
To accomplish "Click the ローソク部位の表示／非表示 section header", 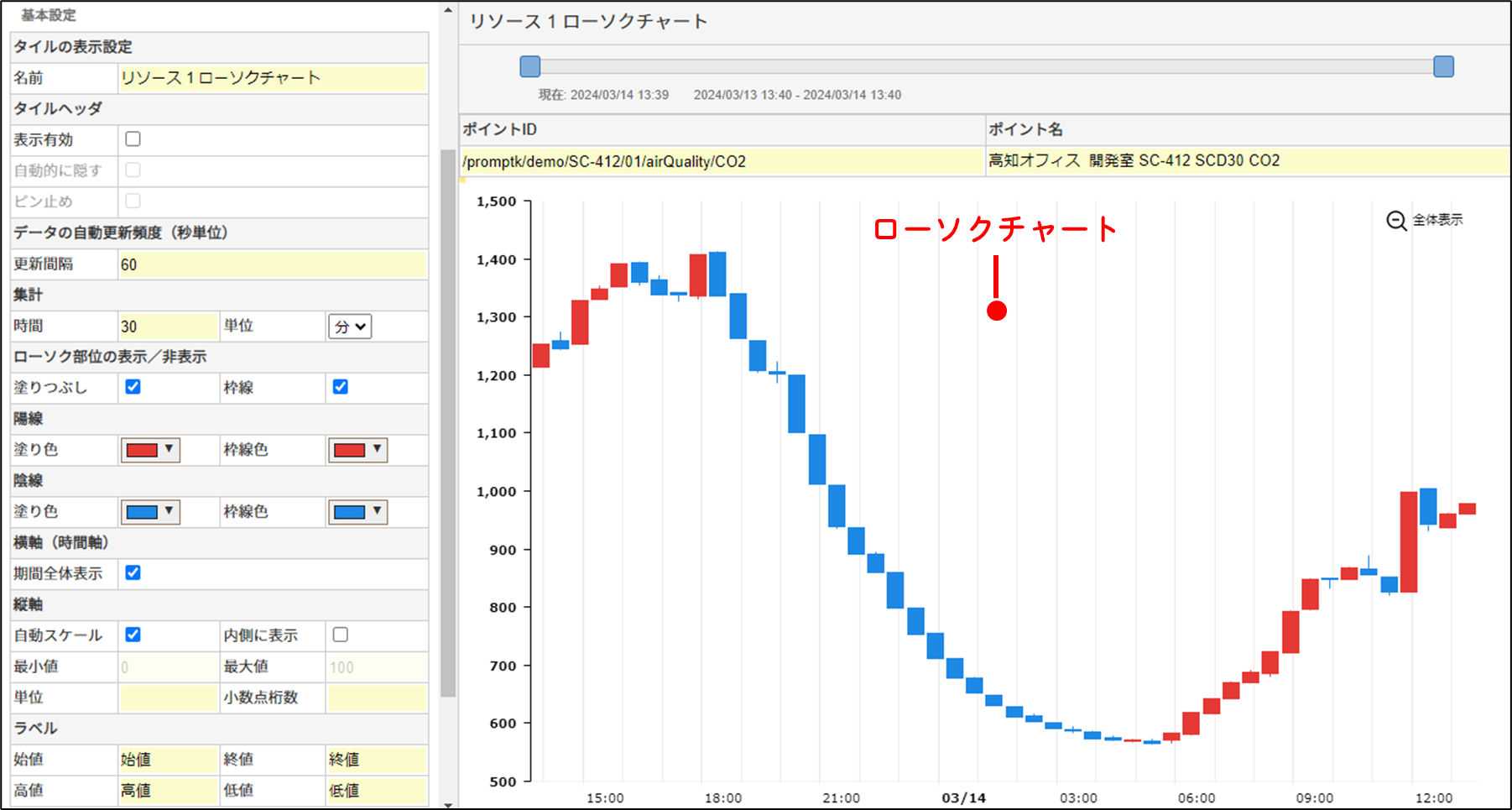I will tap(220, 357).
